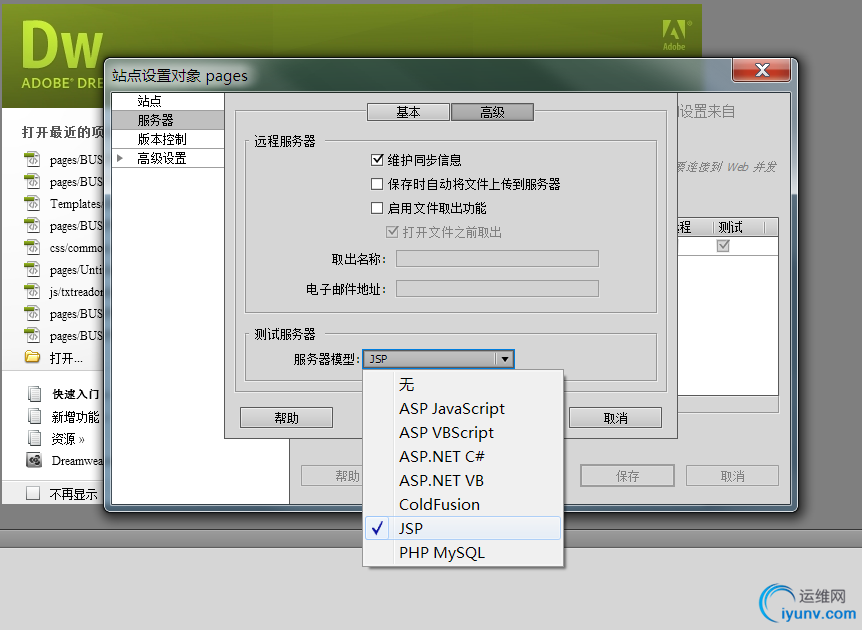Screen dimensions: 862x630
Task: Open the 站点 category in the sidebar
Action: [168, 101]
